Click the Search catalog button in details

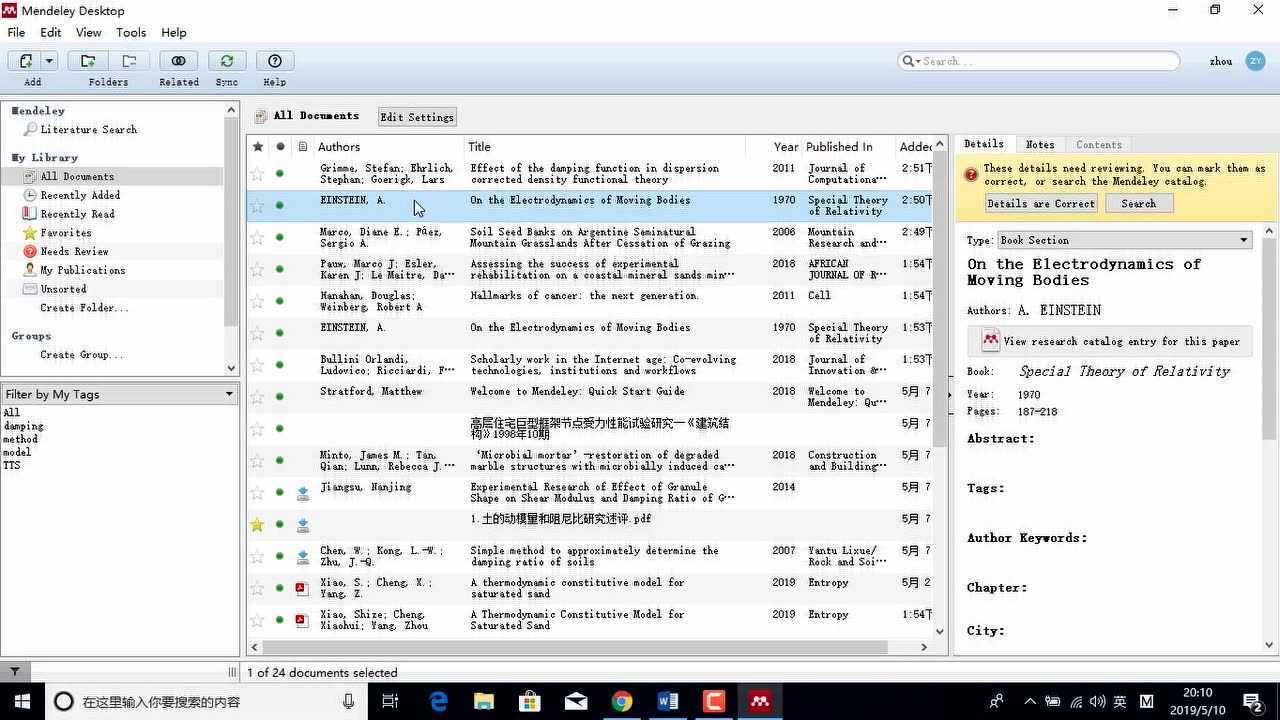pos(1138,203)
